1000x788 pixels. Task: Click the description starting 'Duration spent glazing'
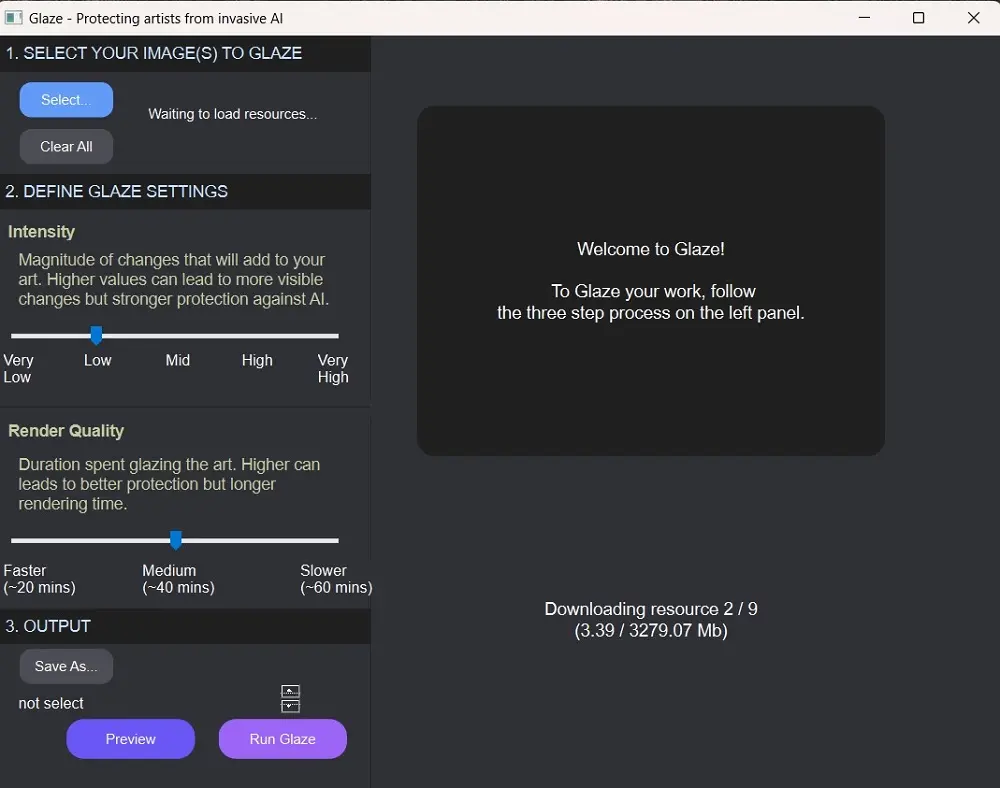[x=169, y=484]
